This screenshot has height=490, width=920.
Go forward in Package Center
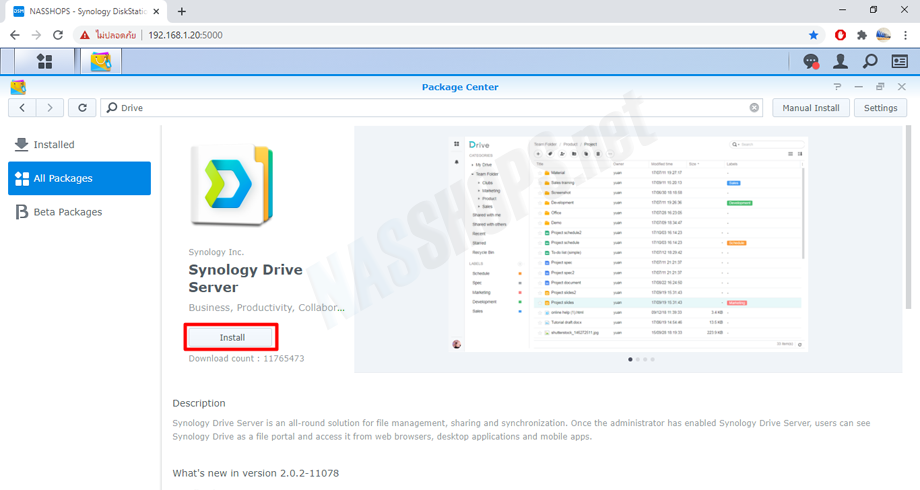pos(50,108)
